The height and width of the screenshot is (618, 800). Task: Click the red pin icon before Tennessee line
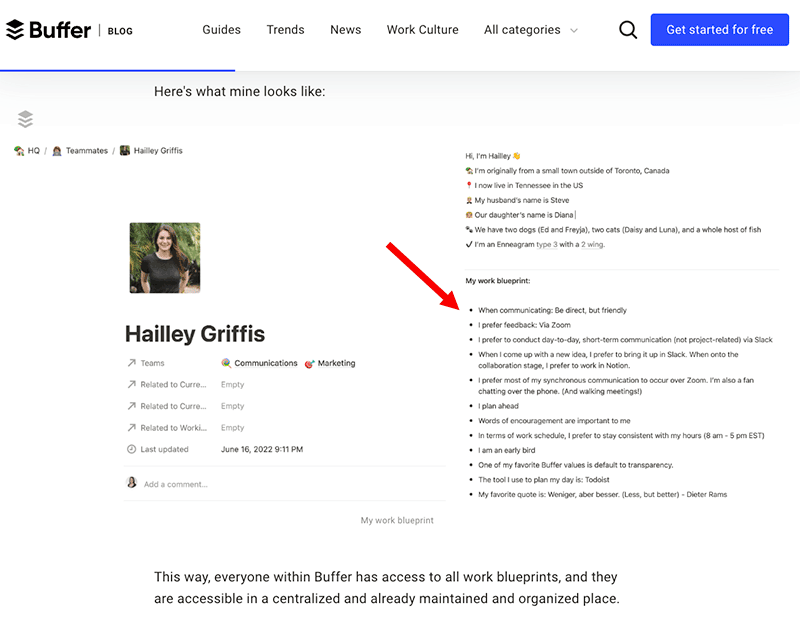tap(469, 185)
